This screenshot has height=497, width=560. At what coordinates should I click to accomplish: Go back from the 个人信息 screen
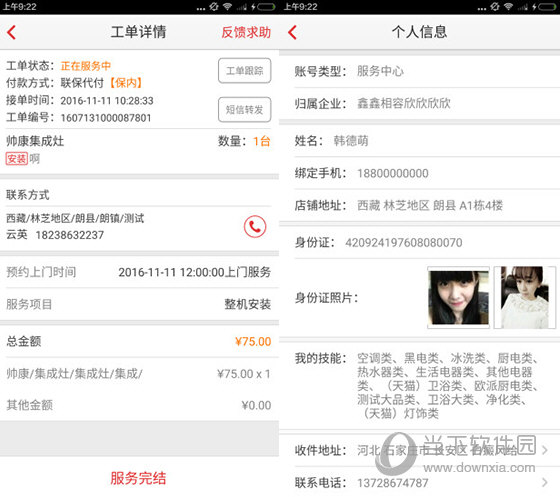(x=292, y=32)
